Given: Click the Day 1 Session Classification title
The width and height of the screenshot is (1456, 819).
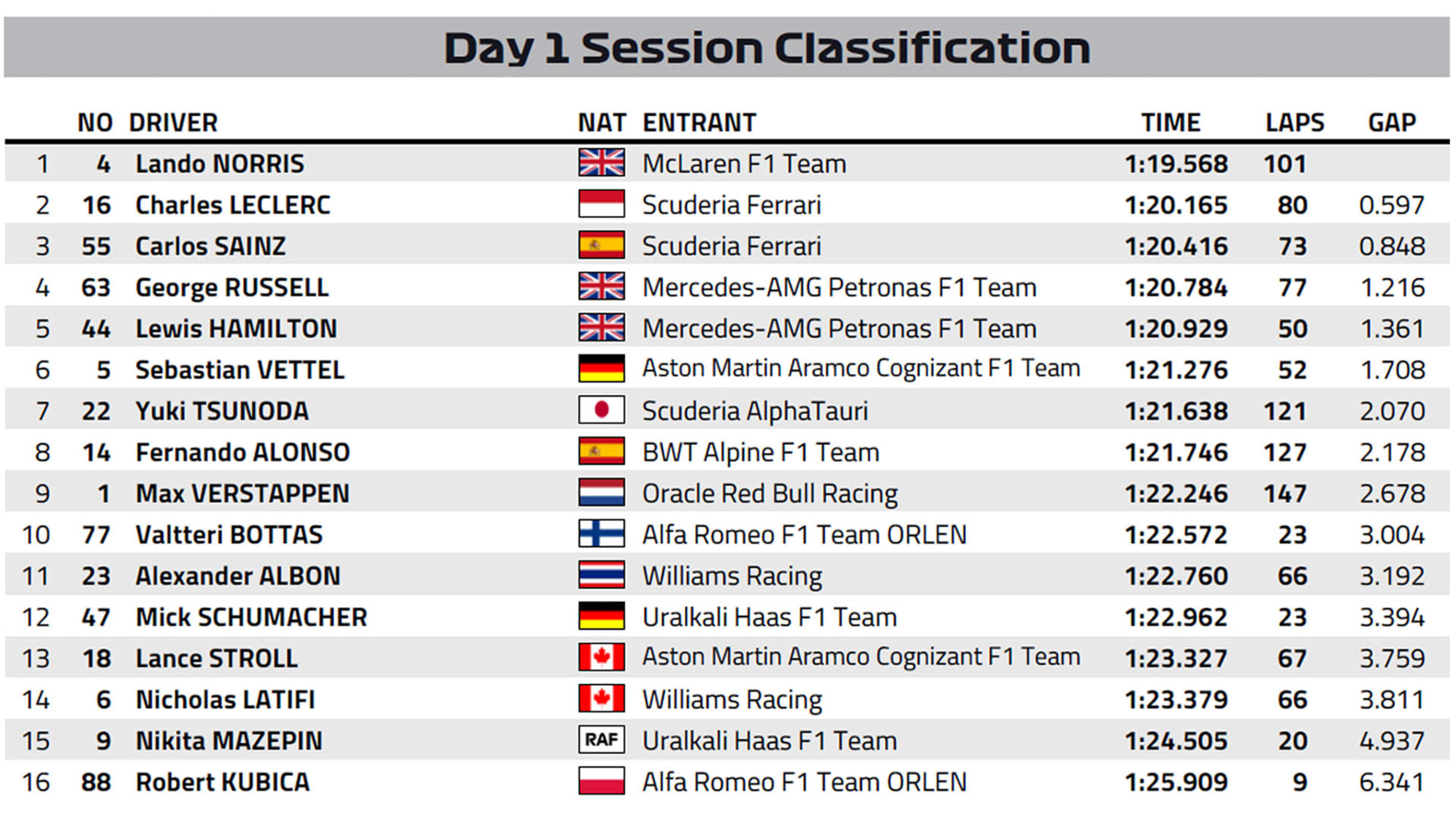Looking at the screenshot, I should [767, 48].
